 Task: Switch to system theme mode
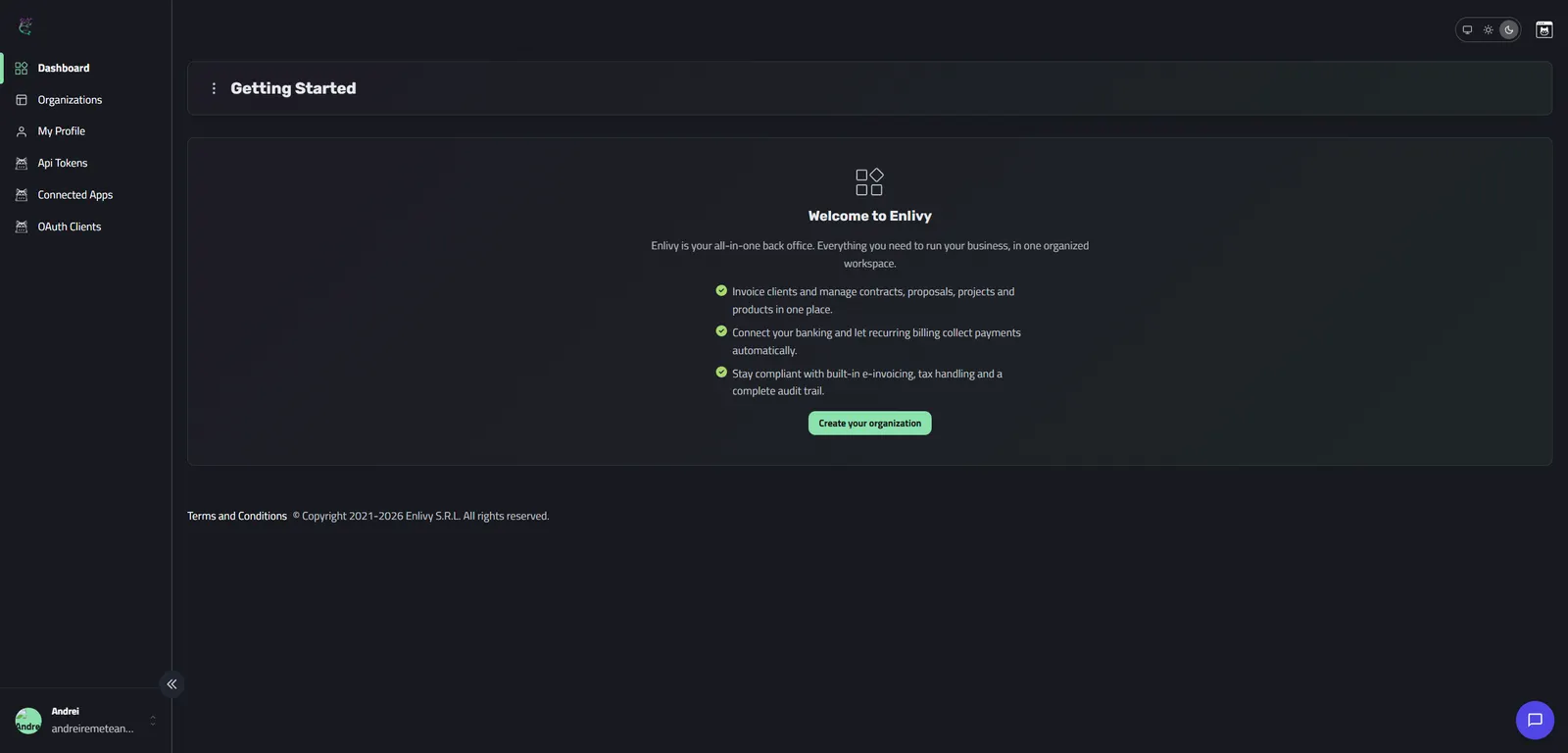coord(1467,29)
